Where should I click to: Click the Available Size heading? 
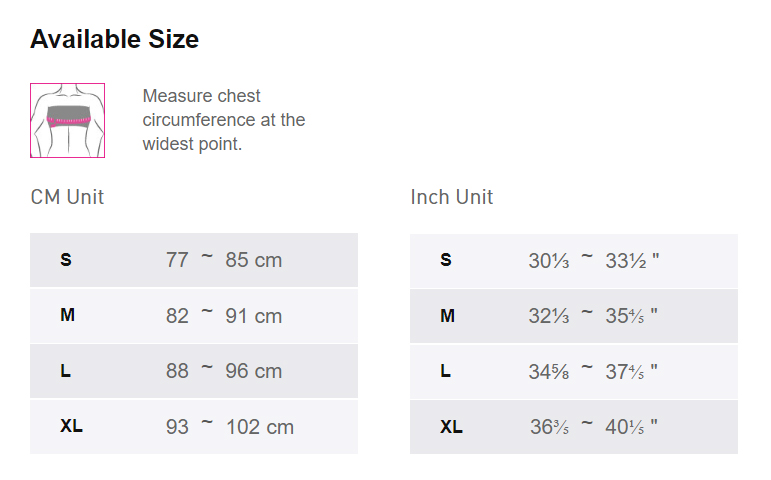click(114, 39)
